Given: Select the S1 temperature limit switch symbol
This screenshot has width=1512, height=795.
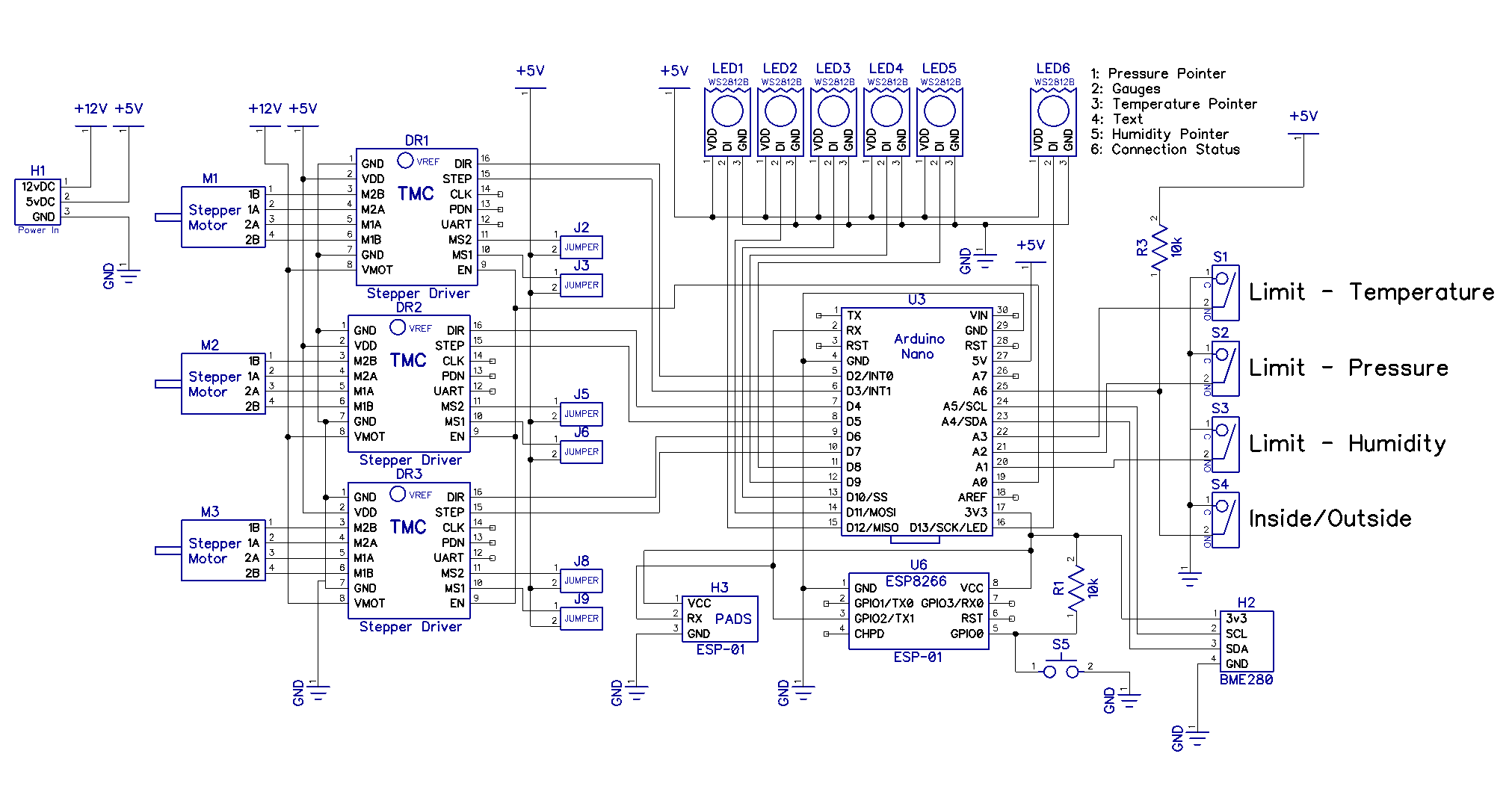Looking at the screenshot, I should [1225, 293].
